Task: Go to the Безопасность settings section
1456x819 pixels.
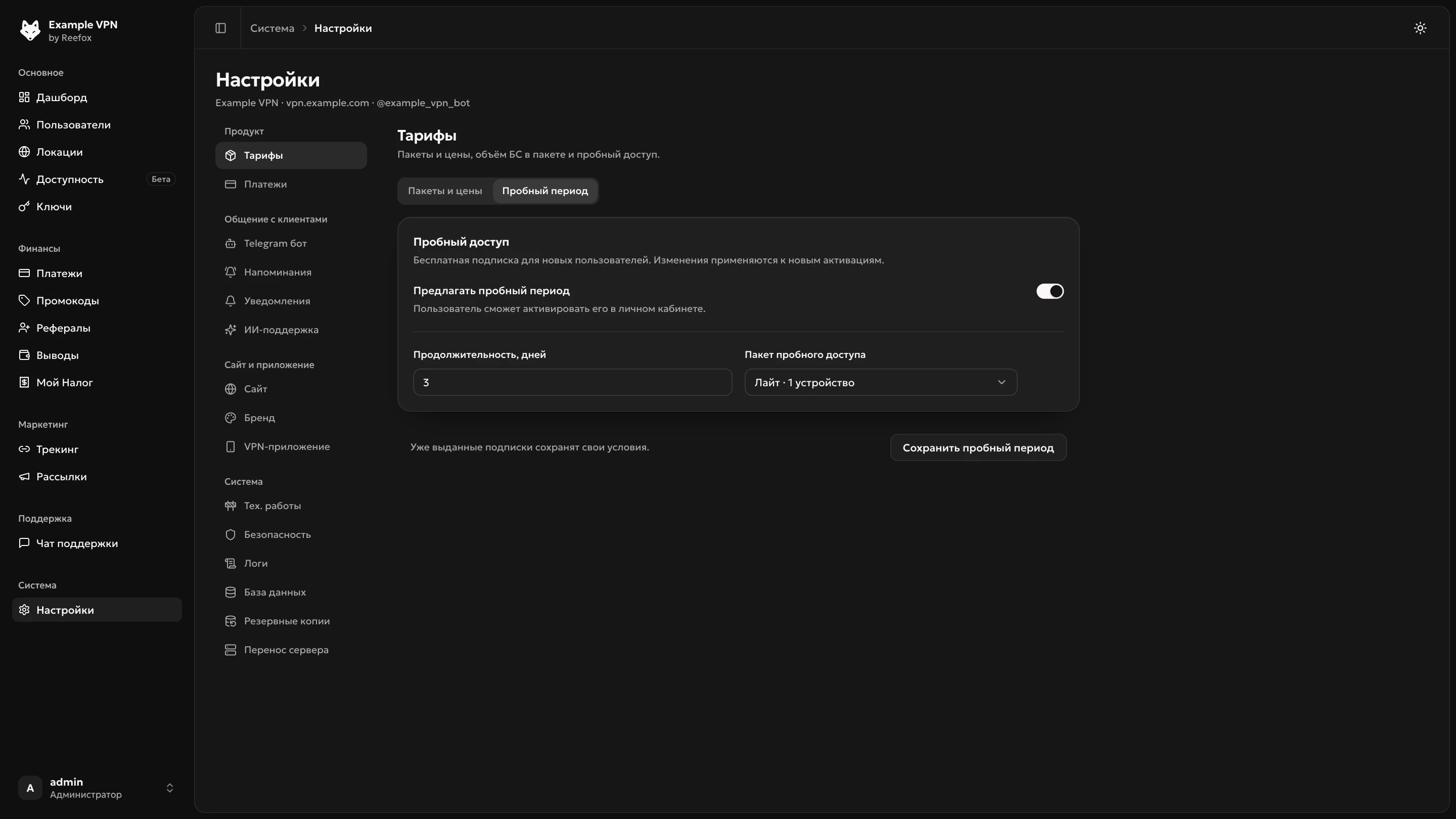Action: click(291, 535)
